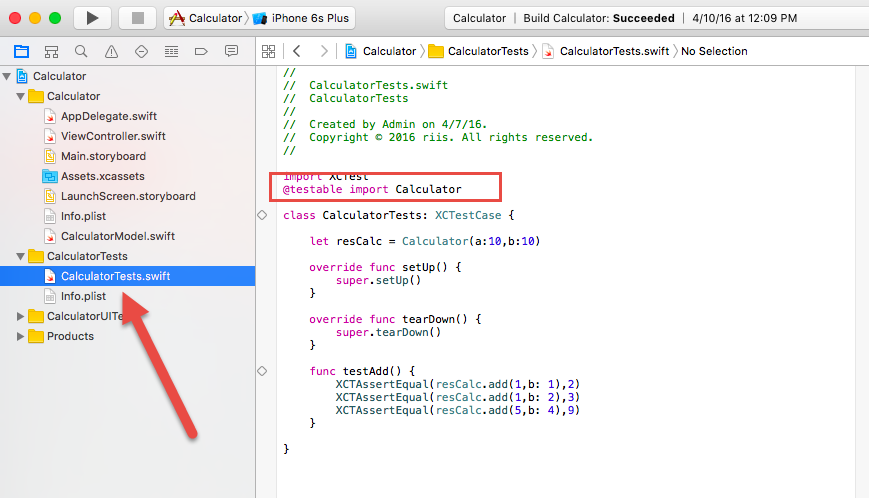Click the Main.storyboard file icon

(50, 156)
